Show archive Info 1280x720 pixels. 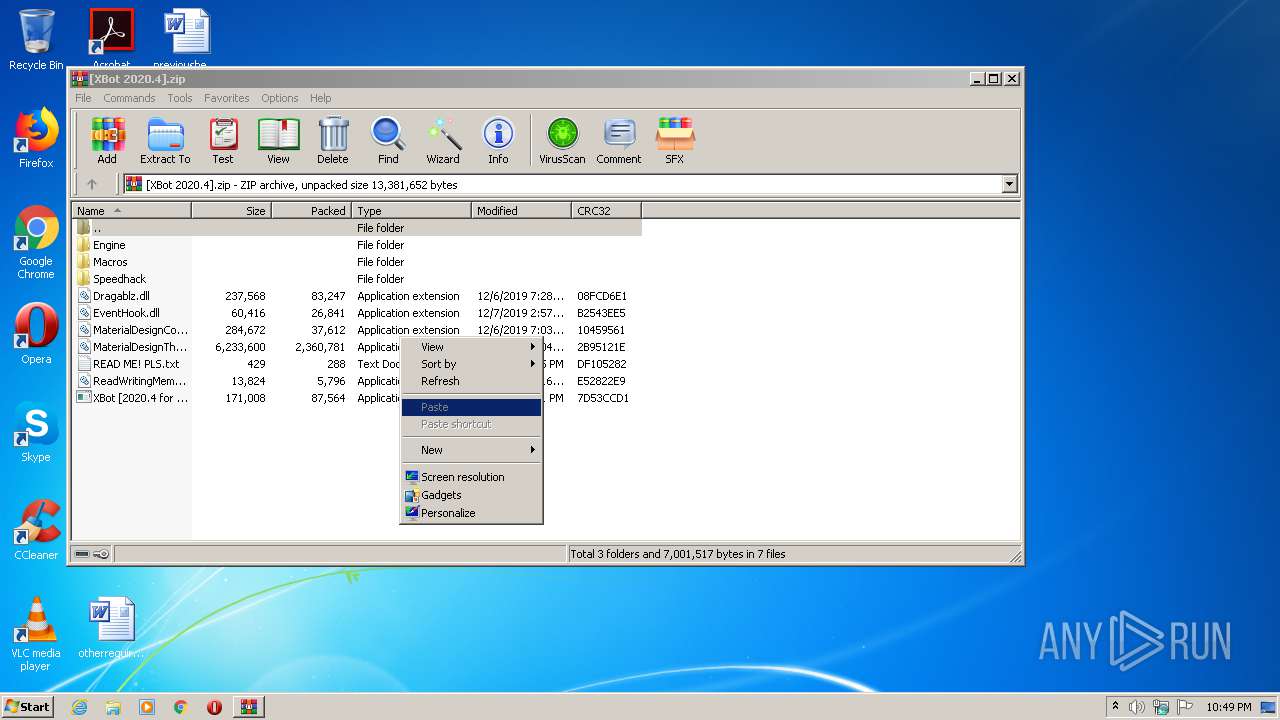(498, 140)
